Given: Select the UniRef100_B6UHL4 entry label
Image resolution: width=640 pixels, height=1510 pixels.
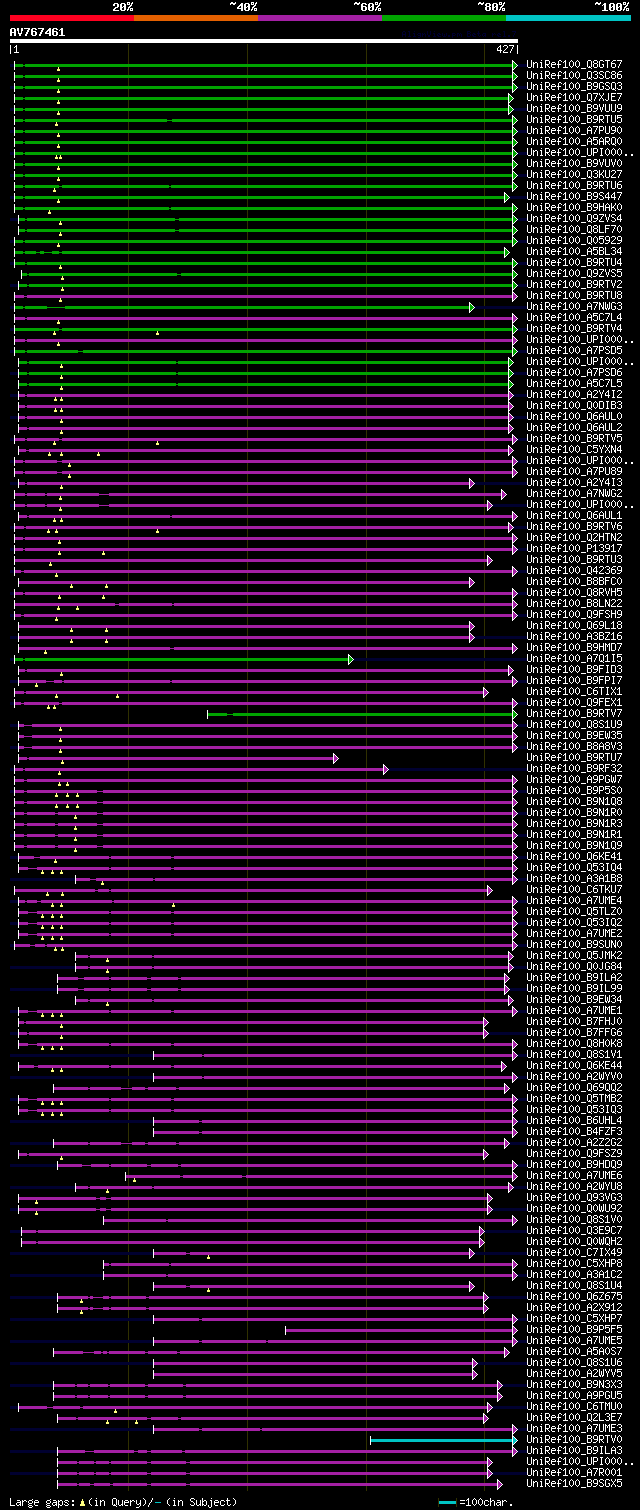Looking at the screenshot, I should click(x=574, y=1120).
